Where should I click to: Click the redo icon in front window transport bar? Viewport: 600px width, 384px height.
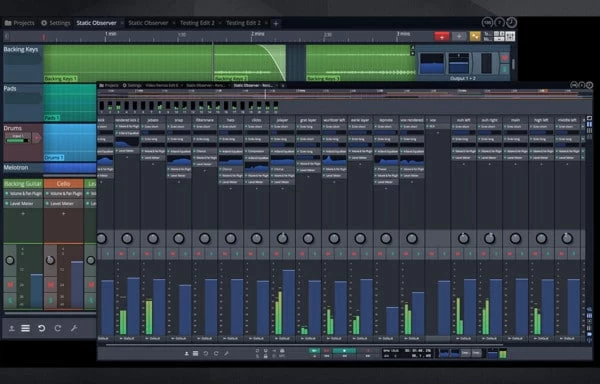[216, 353]
